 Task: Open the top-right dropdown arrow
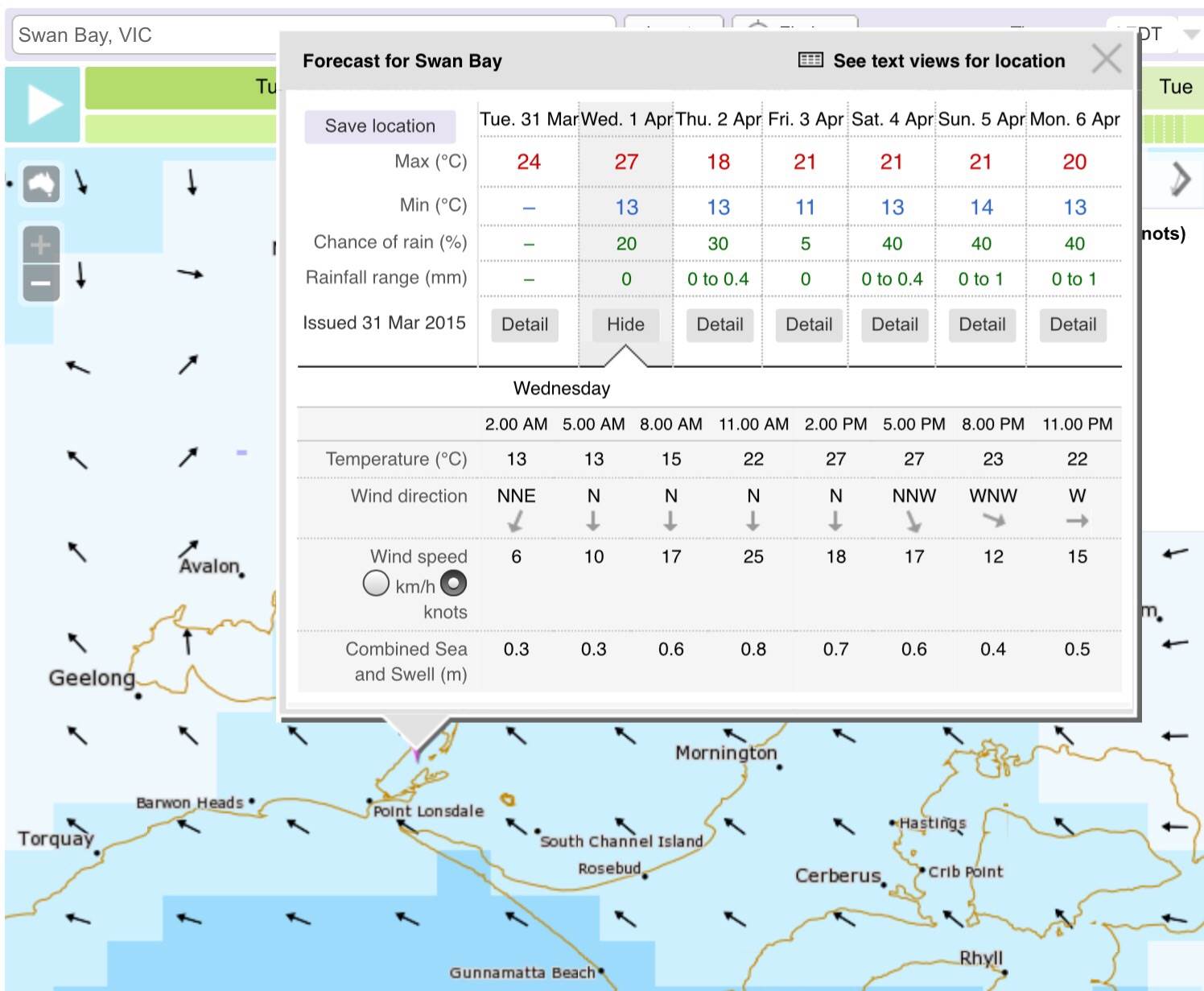click(x=1191, y=35)
